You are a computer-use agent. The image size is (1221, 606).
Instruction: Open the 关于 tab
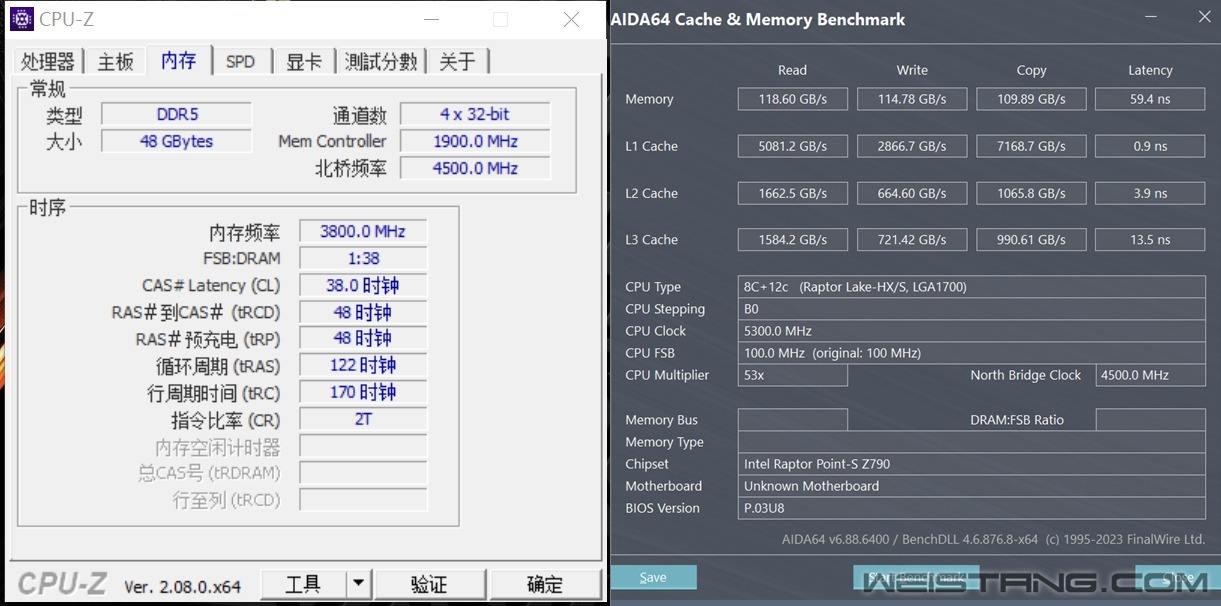click(x=458, y=61)
